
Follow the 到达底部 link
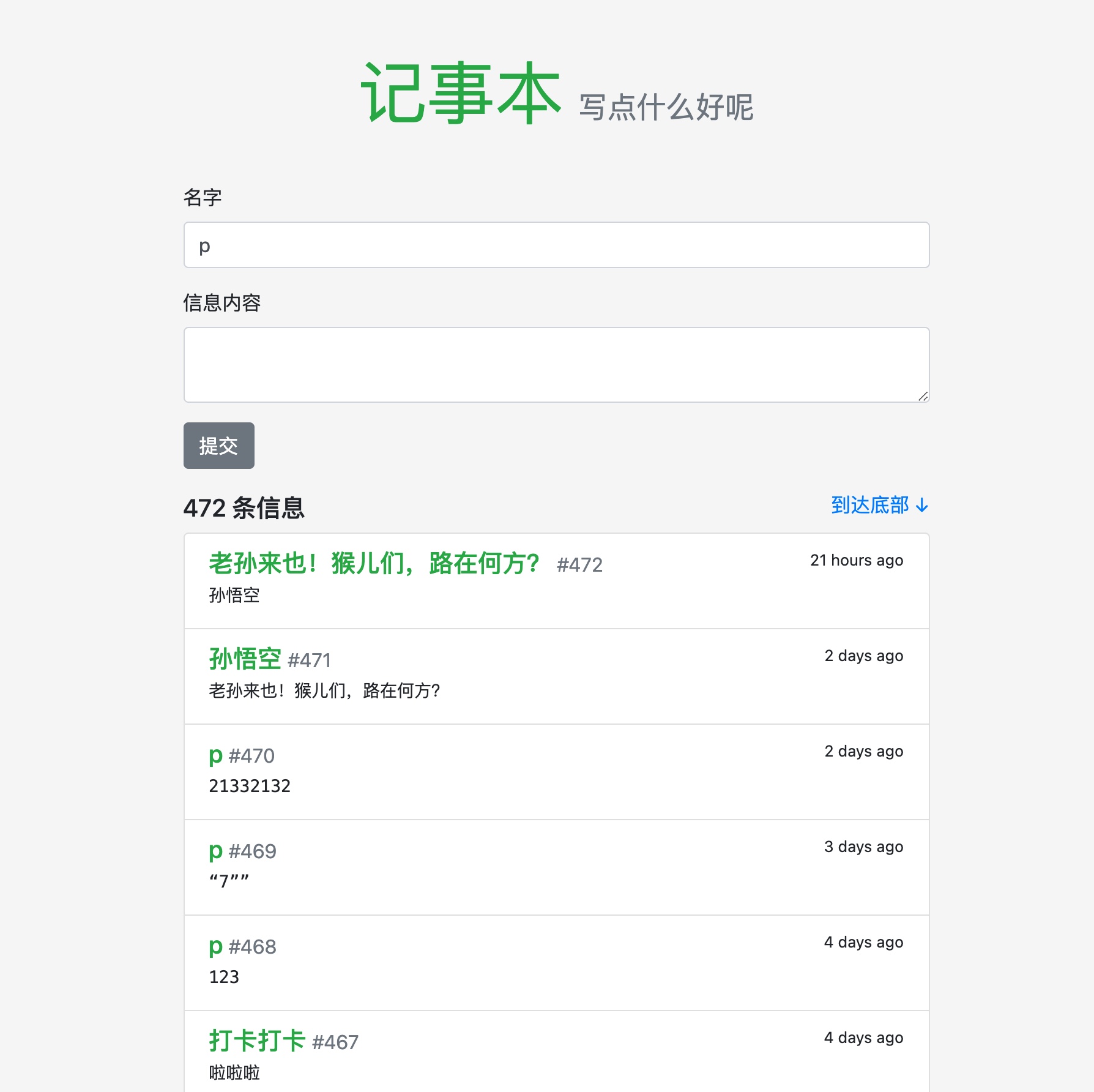click(880, 505)
